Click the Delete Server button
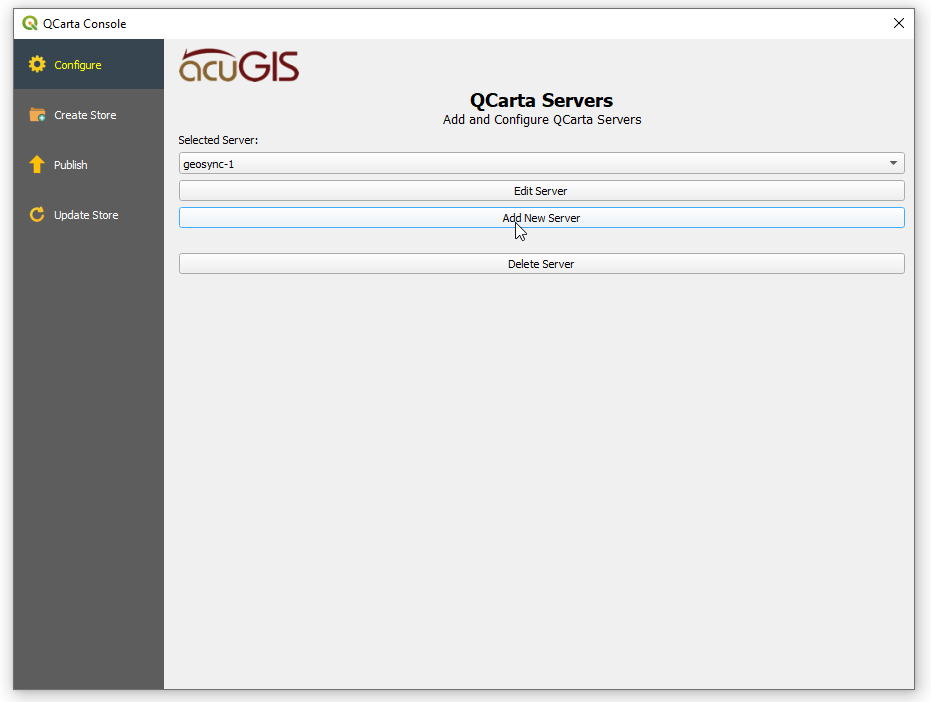The image size is (931, 702). point(542,264)
